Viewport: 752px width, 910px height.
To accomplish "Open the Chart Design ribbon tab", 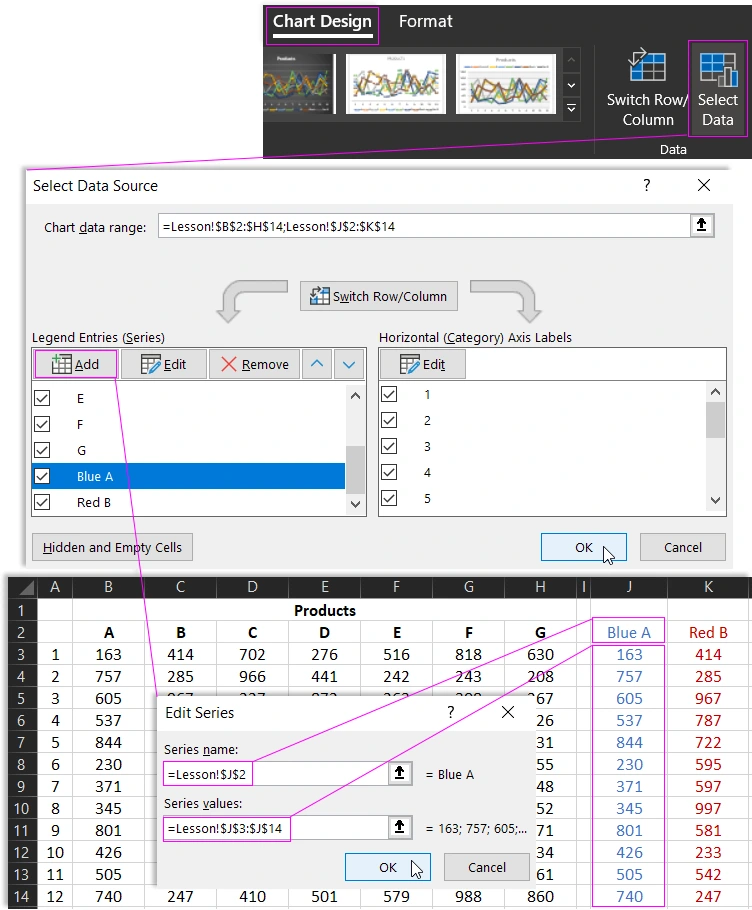I will click(x=322, y=22).
